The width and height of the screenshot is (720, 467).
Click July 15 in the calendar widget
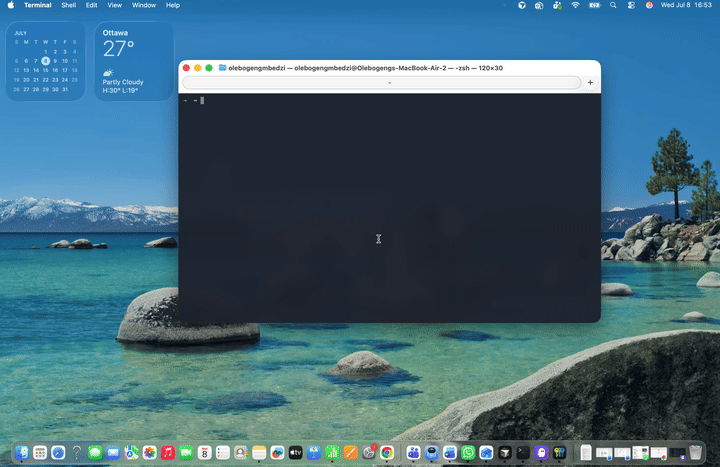click(x=45, y=70)
